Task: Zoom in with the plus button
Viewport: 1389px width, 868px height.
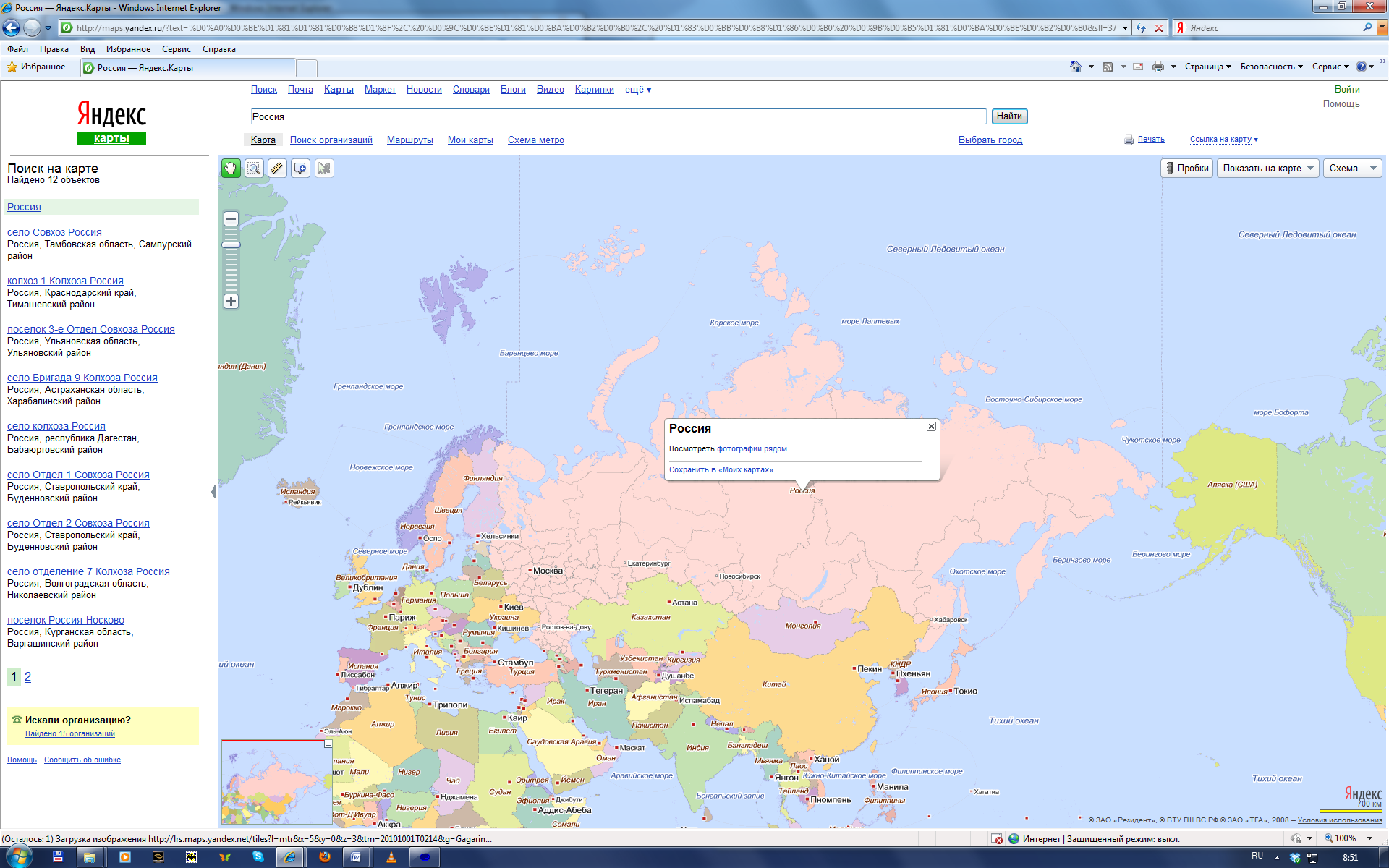Action: [x=231, y=301]
